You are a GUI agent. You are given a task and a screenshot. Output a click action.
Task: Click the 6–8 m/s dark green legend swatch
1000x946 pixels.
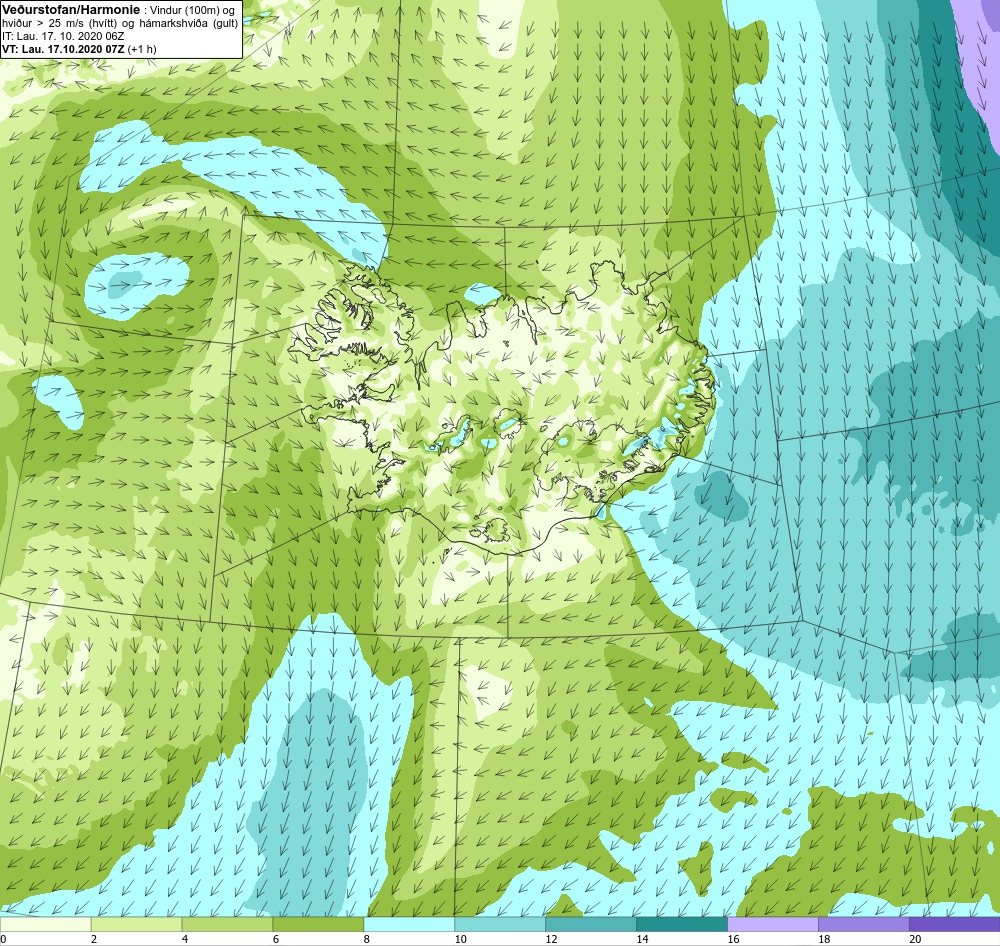point(318,924)
